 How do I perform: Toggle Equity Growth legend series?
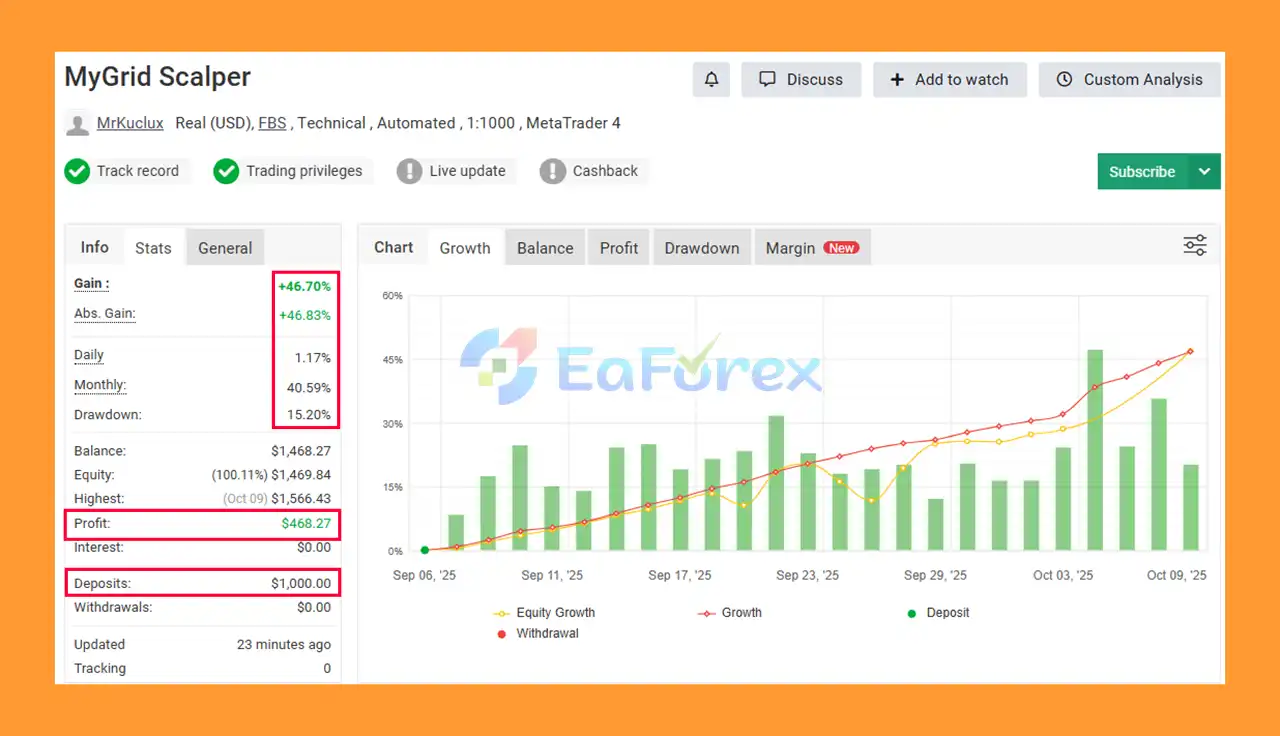click(544, 613)
